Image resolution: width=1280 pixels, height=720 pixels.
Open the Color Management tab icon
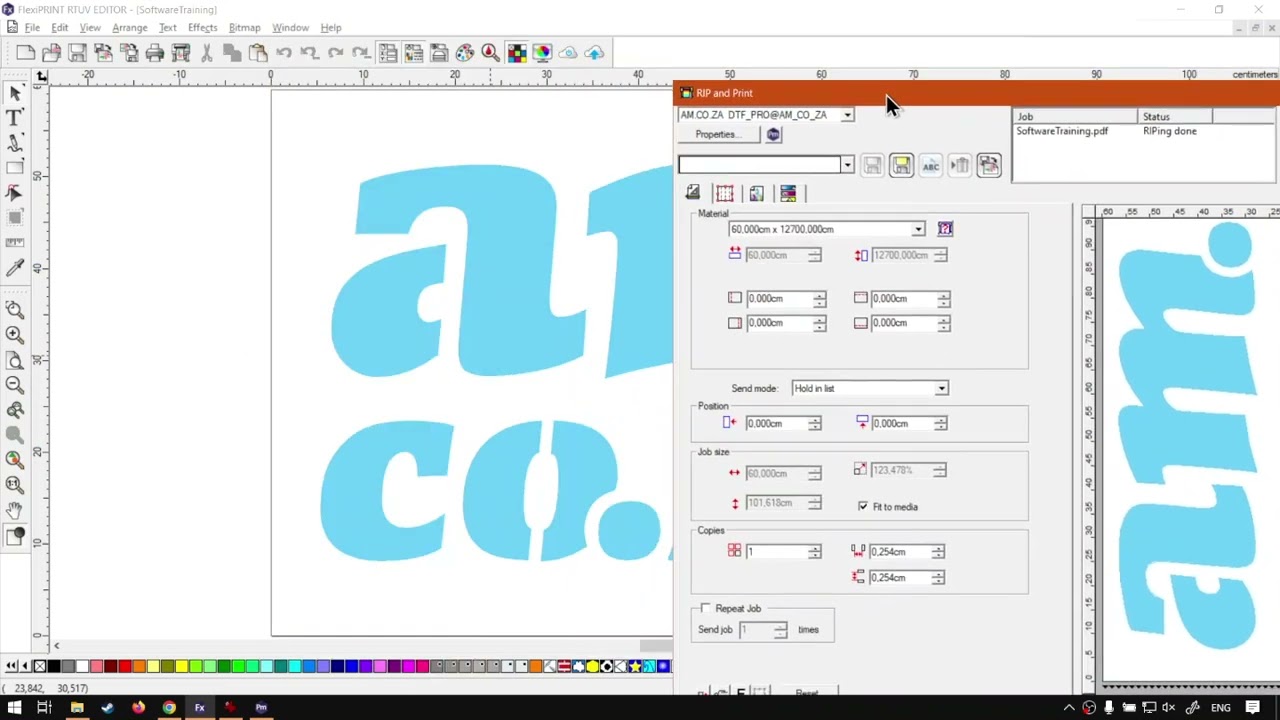788,193
